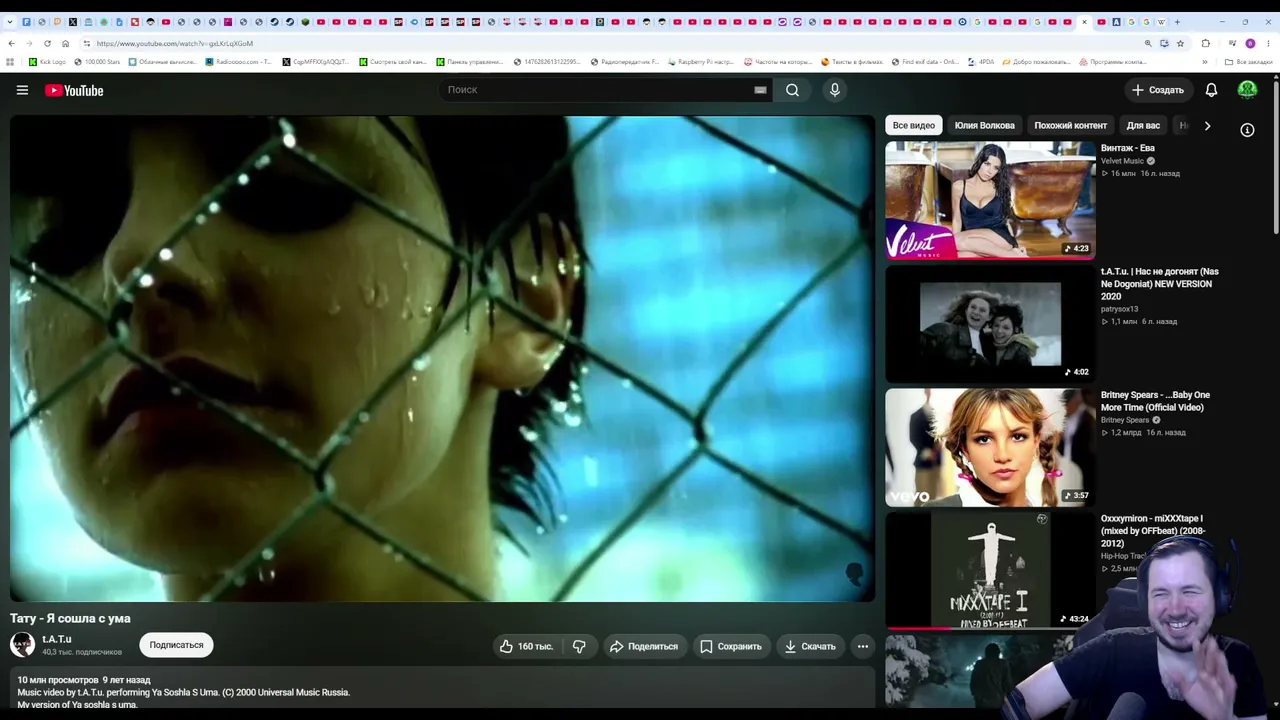Share the video via Поделиться
The height and width of the screenshot is (720, 1280).
tap(643, 646)
